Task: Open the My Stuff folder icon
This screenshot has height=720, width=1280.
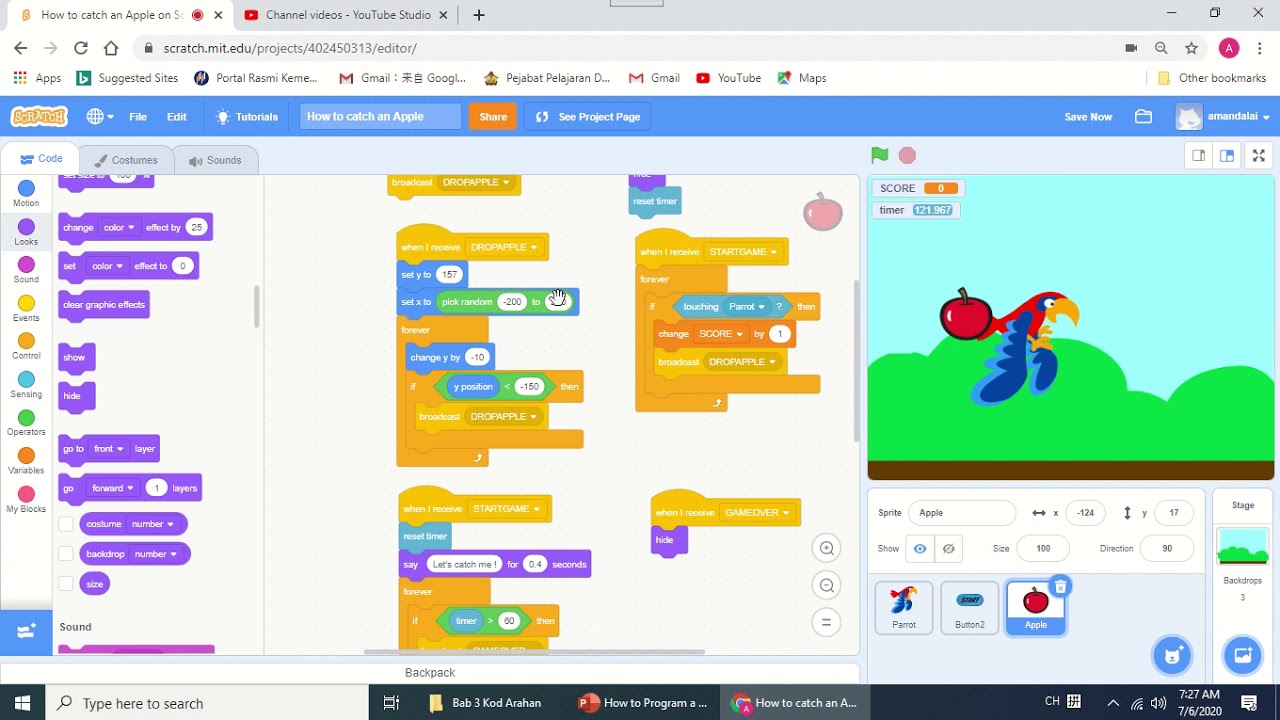Action: tap(1144, 117)
